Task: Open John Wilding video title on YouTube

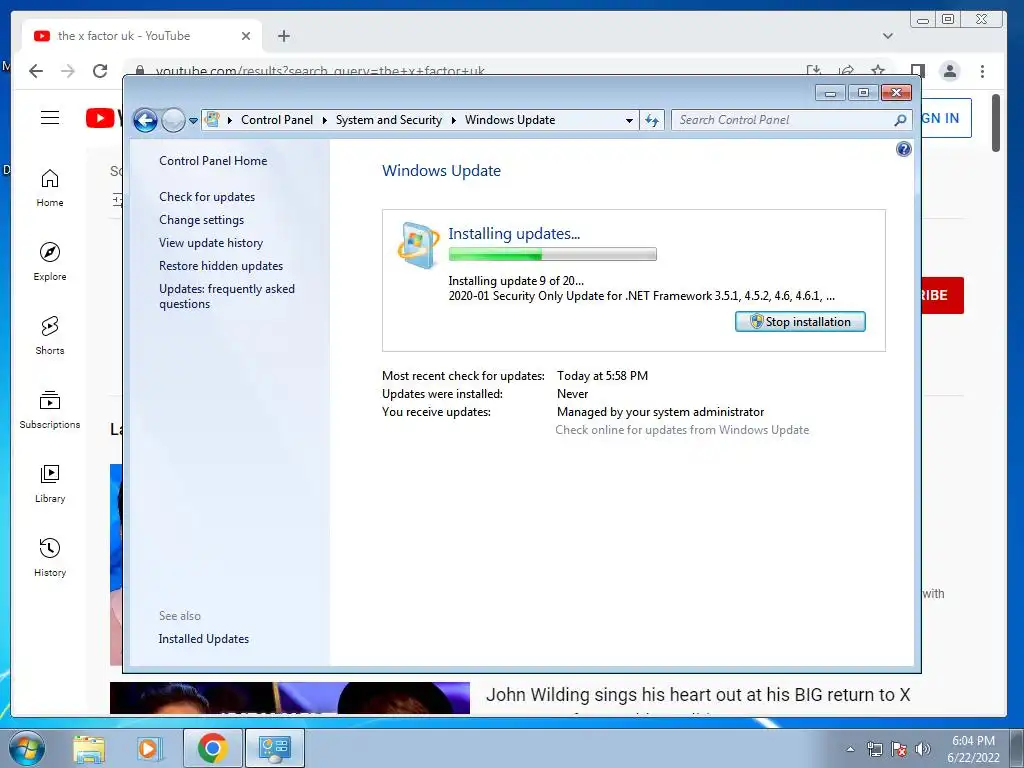Action: coord(697,695)
